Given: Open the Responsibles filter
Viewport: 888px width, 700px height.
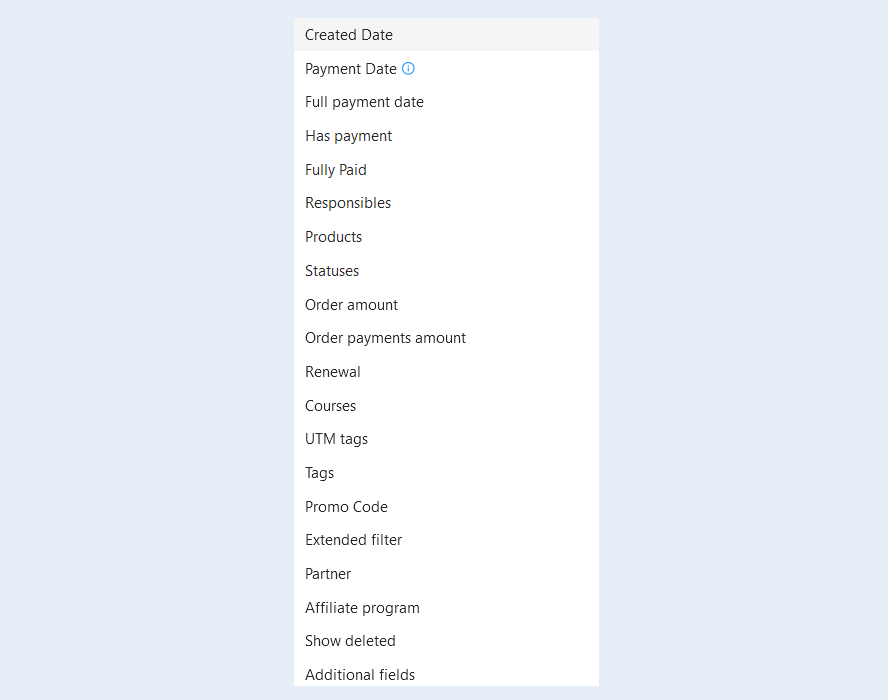Looking at the screenshot, I should (446, 203).
